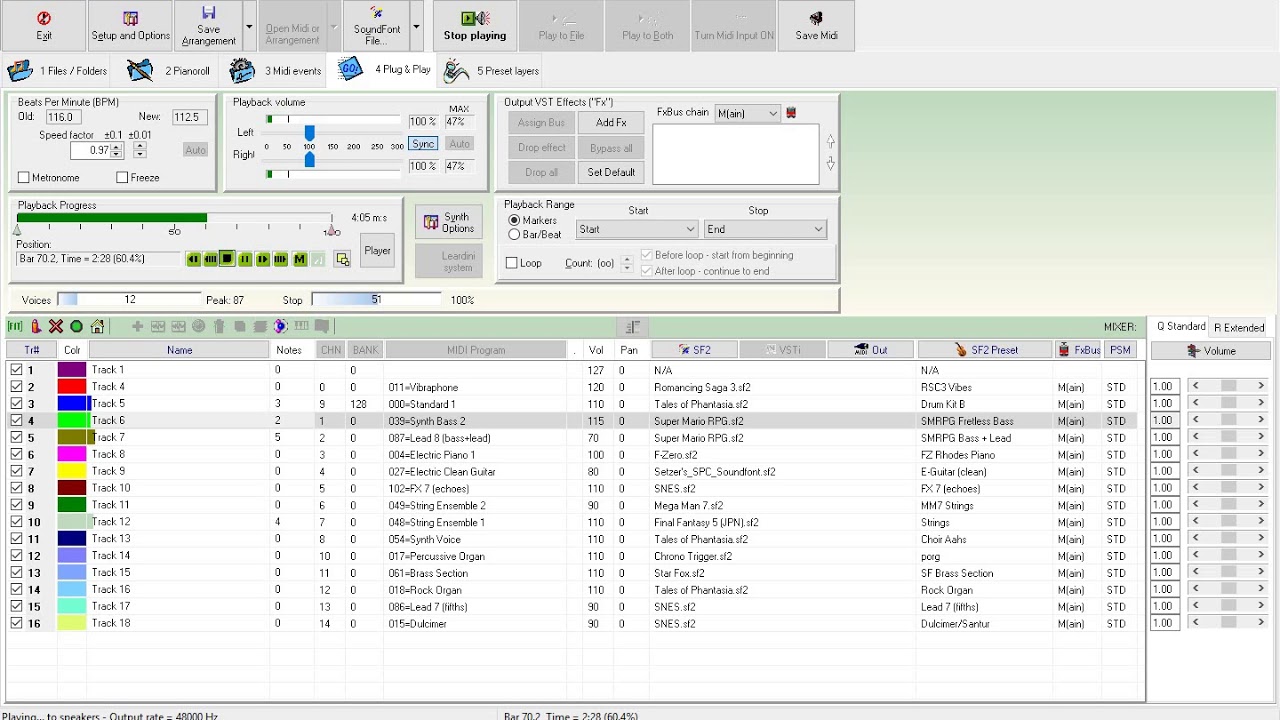Viewport: 1280px width, 720px height.
Task: Enable the Loop checkbox
Action: [512, 263]
